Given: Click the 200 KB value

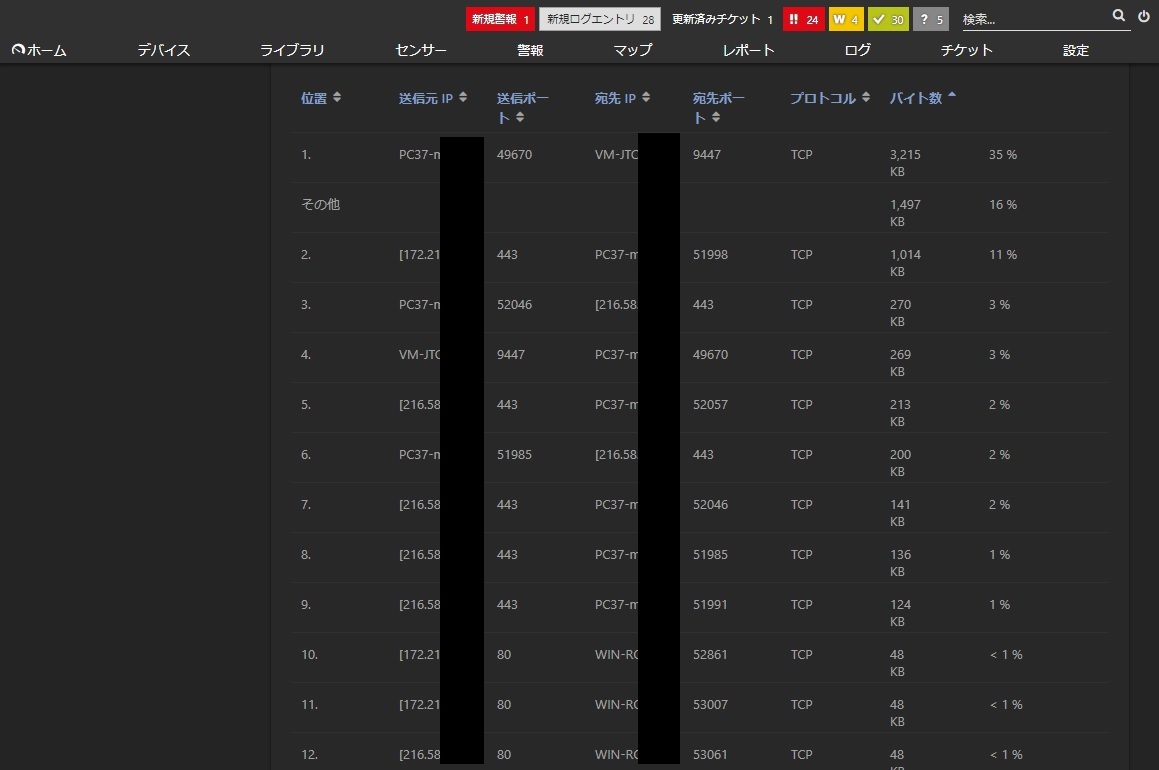Looking at the screenshot, I should (x=900, y=463).
